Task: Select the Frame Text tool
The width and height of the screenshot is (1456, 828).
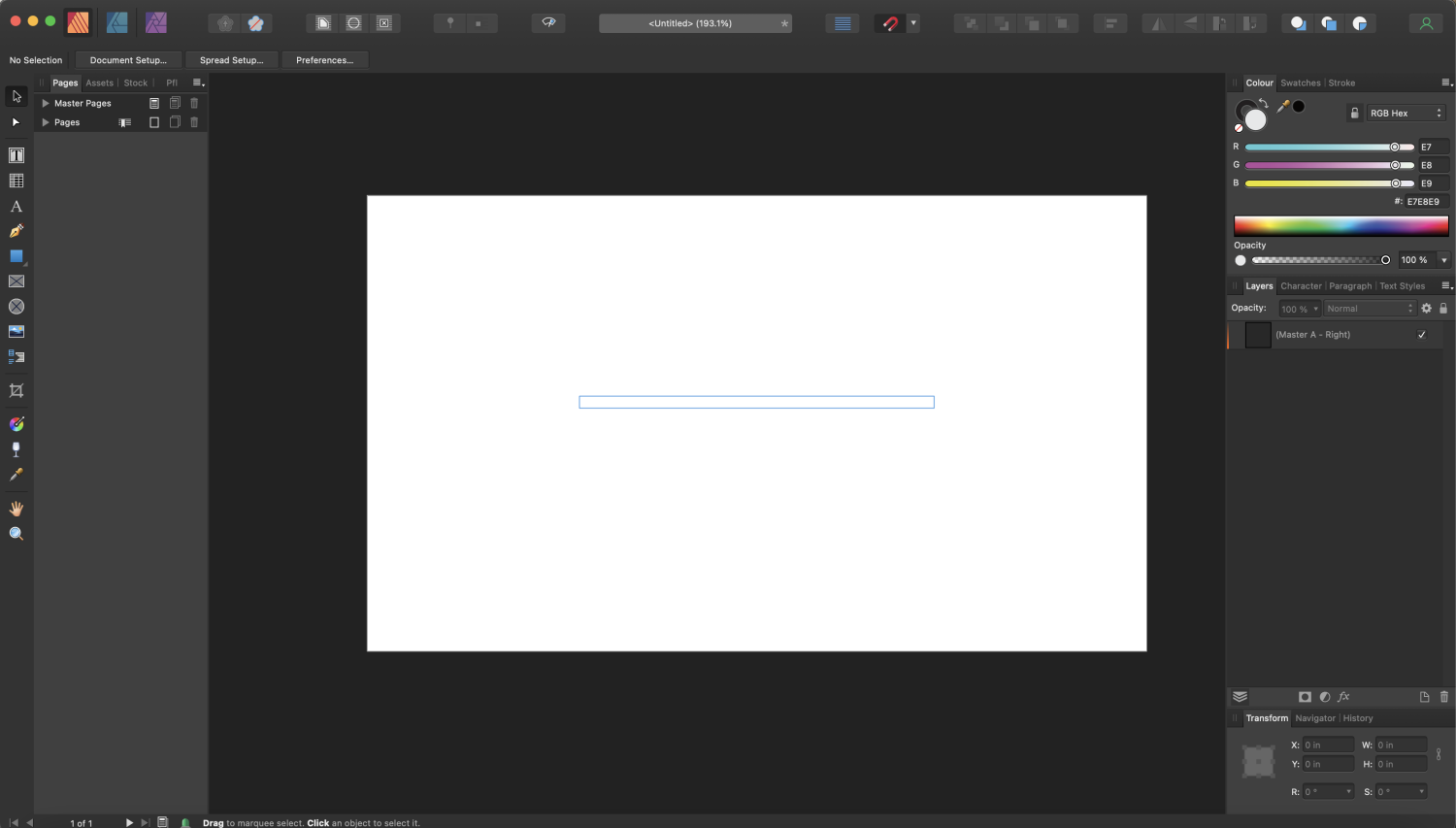Action: pos(16,154)
